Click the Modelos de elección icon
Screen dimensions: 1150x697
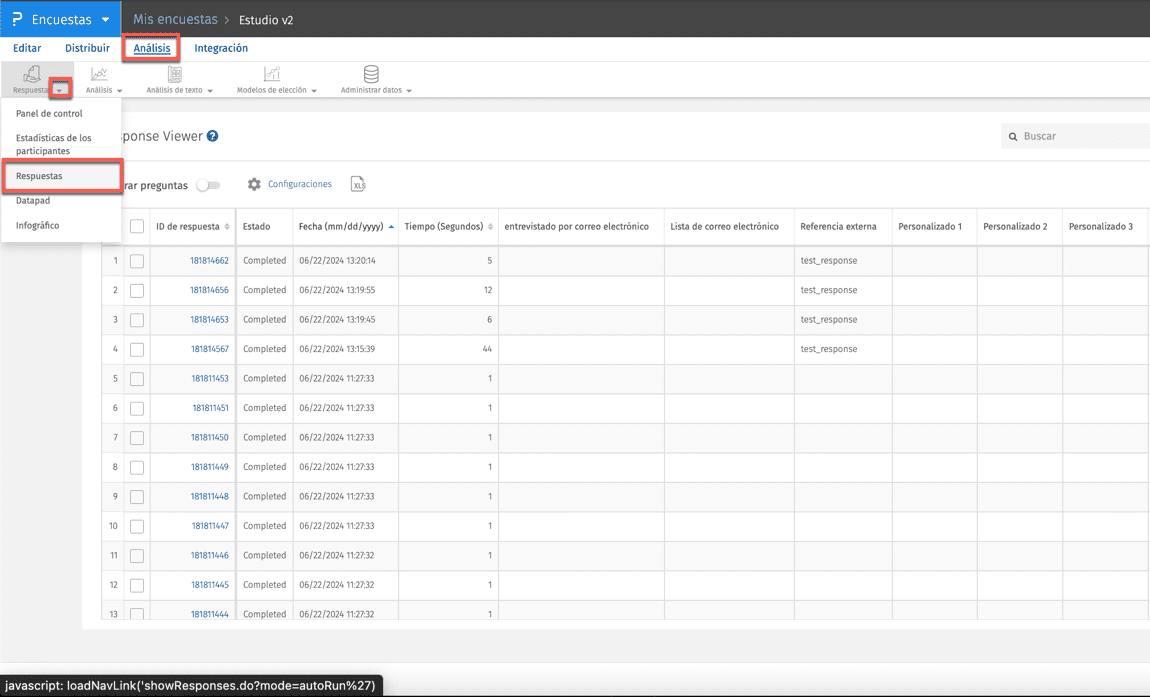(x=271, y=74)
